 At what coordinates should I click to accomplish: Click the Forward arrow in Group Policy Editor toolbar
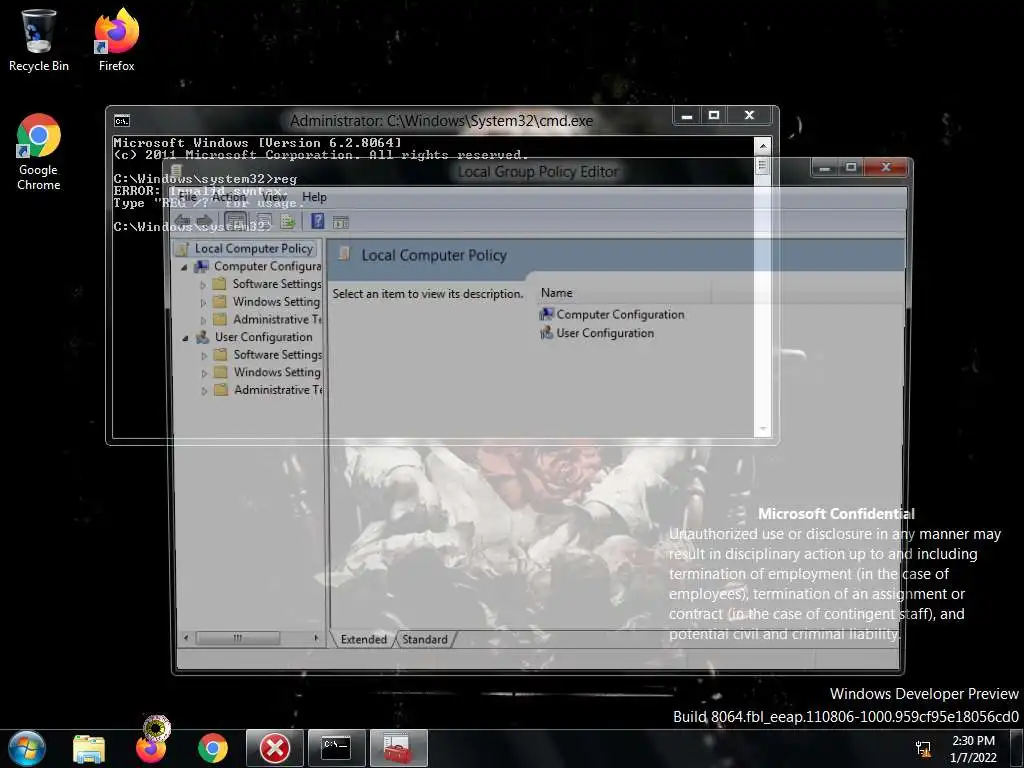pos(205,221)
